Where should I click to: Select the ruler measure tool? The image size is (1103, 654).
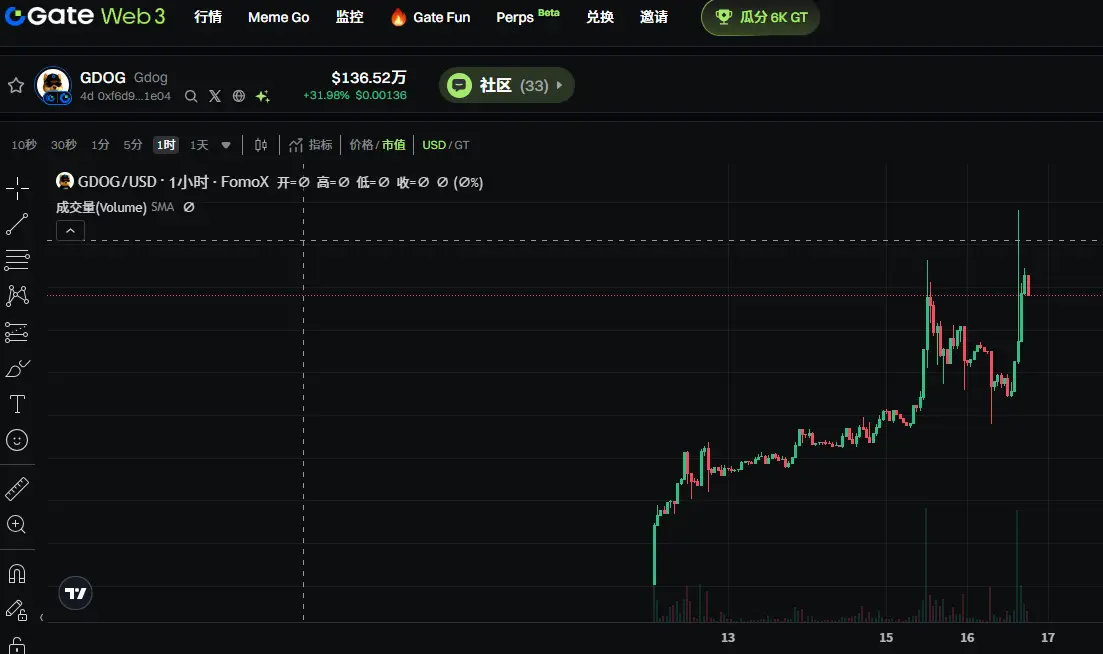point(17,489)
